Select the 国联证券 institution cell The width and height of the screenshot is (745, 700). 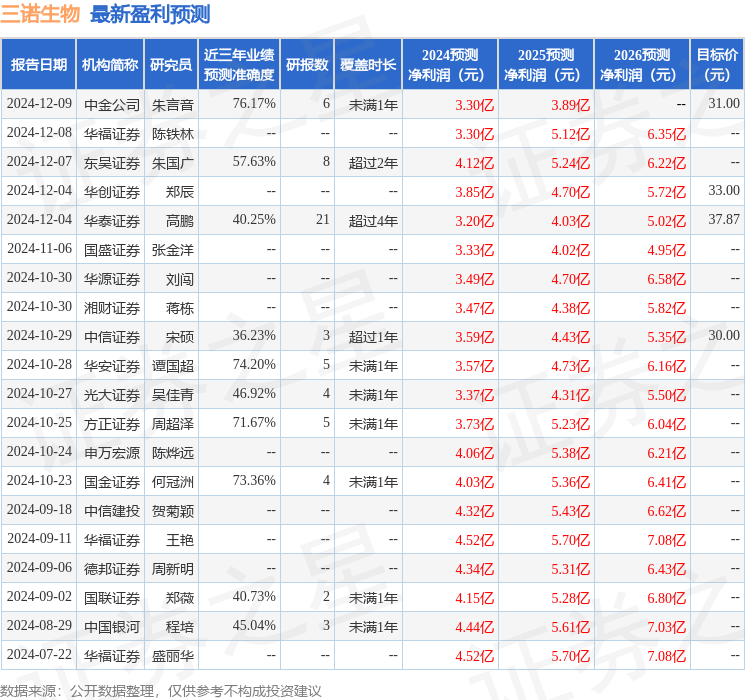112,597
